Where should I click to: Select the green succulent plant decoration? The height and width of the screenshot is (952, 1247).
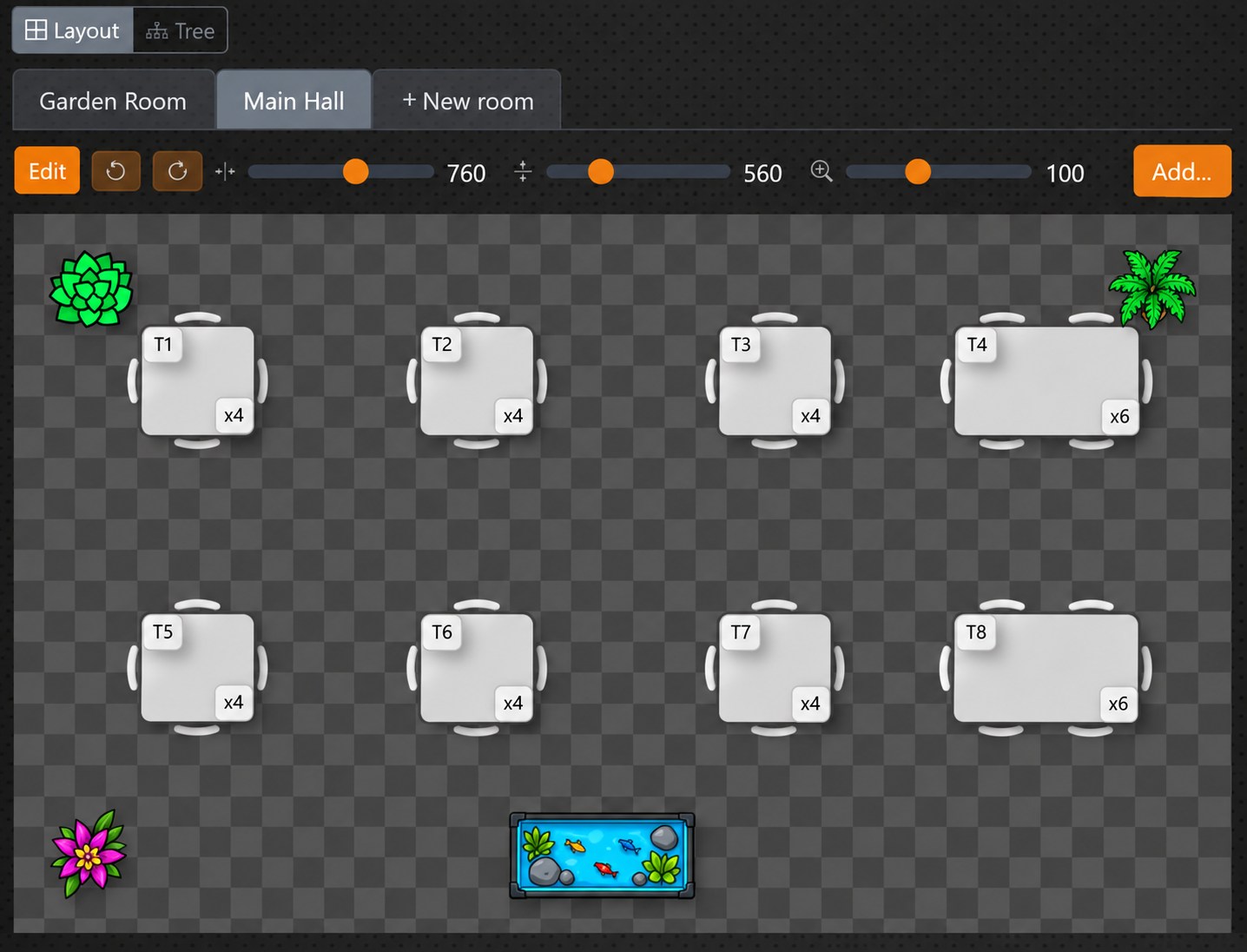click(x=91, y=289)
